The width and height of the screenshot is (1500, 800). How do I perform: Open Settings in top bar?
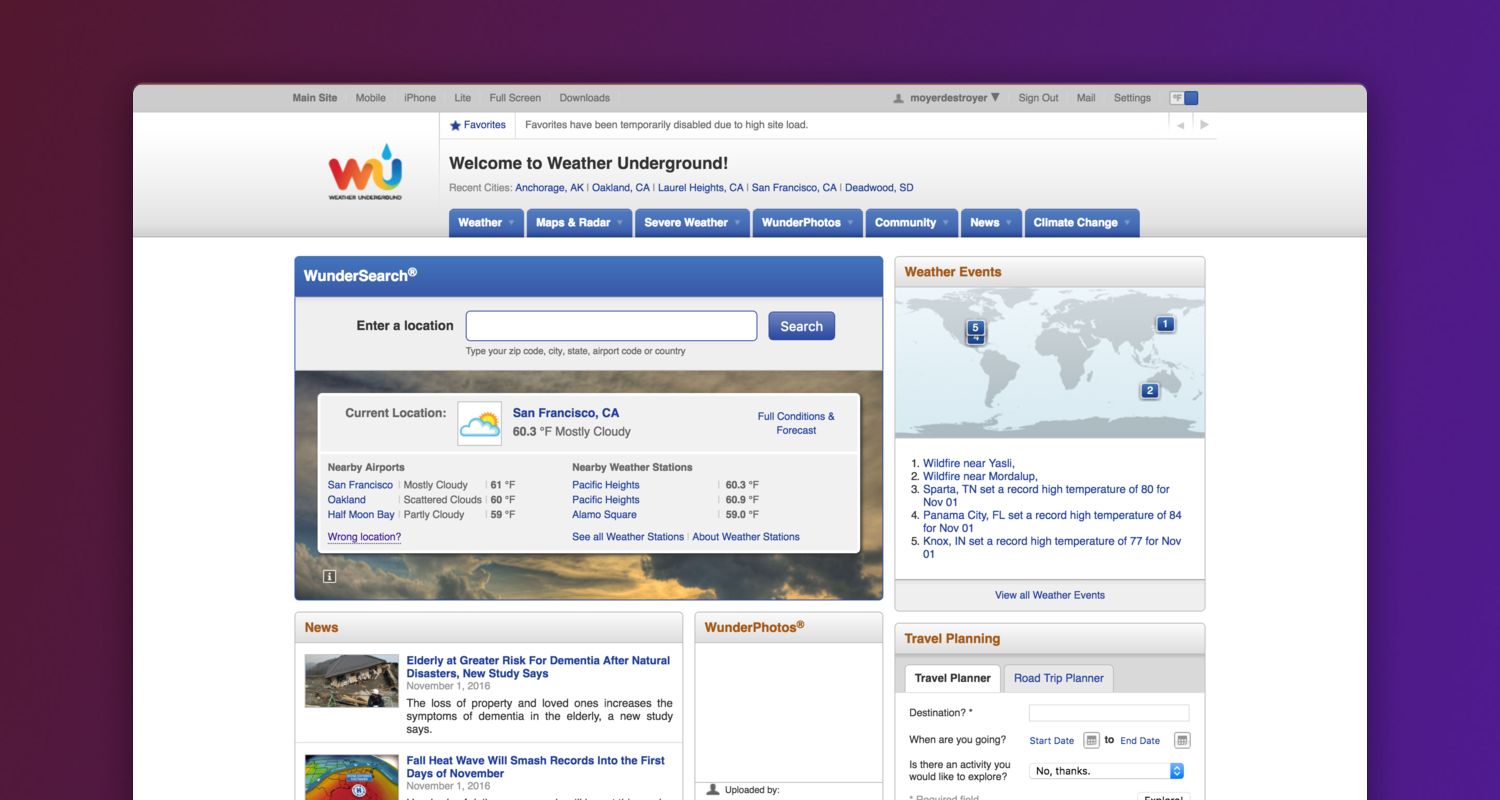(1132, 98)
